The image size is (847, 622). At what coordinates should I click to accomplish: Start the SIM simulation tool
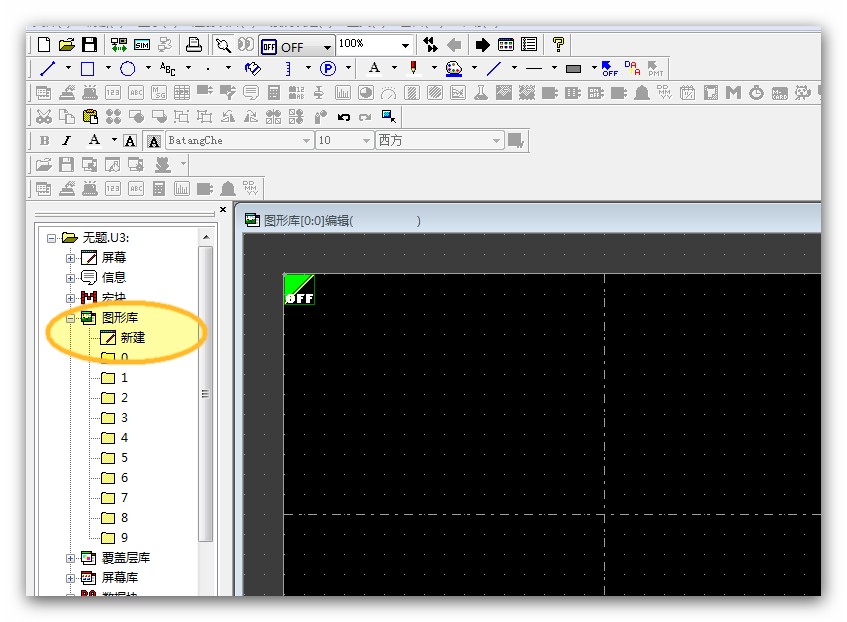pyautogui.click(x=142, y=45)
